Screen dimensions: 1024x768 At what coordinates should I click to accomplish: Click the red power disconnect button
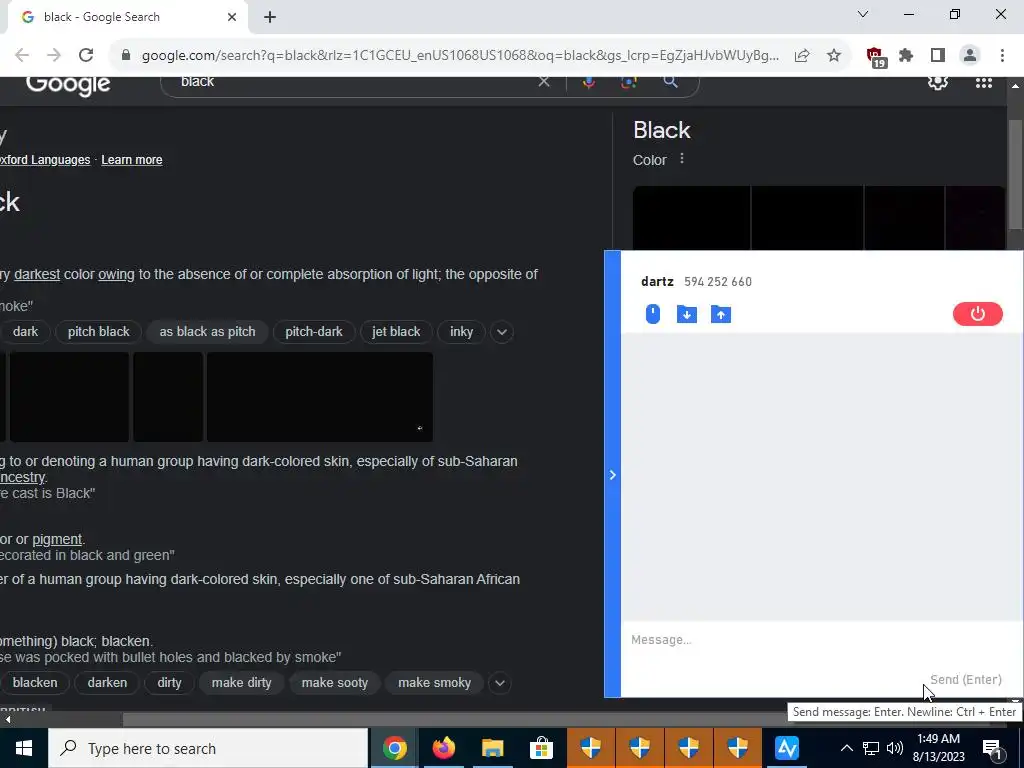tap(978, 314)
